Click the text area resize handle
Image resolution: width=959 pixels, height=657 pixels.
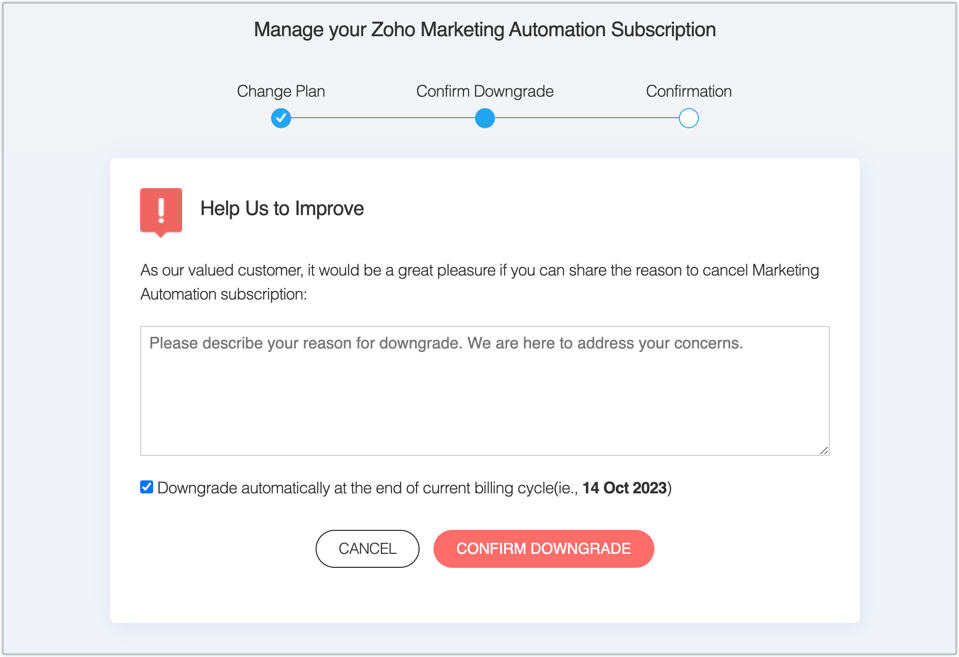(824, 450)
